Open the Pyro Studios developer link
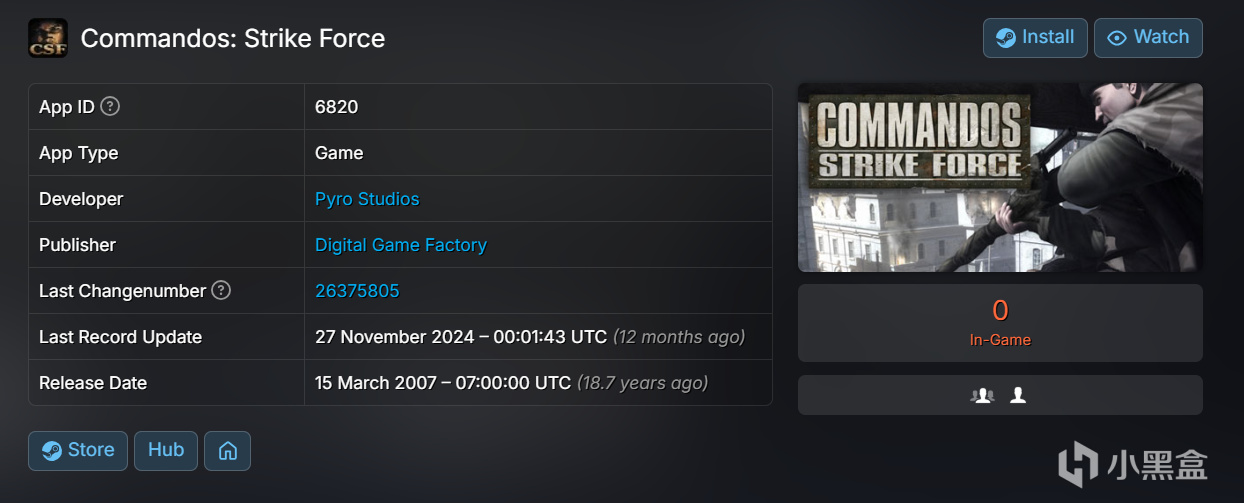Viewport: 1244px width, 503px height. tap(367, 199)
